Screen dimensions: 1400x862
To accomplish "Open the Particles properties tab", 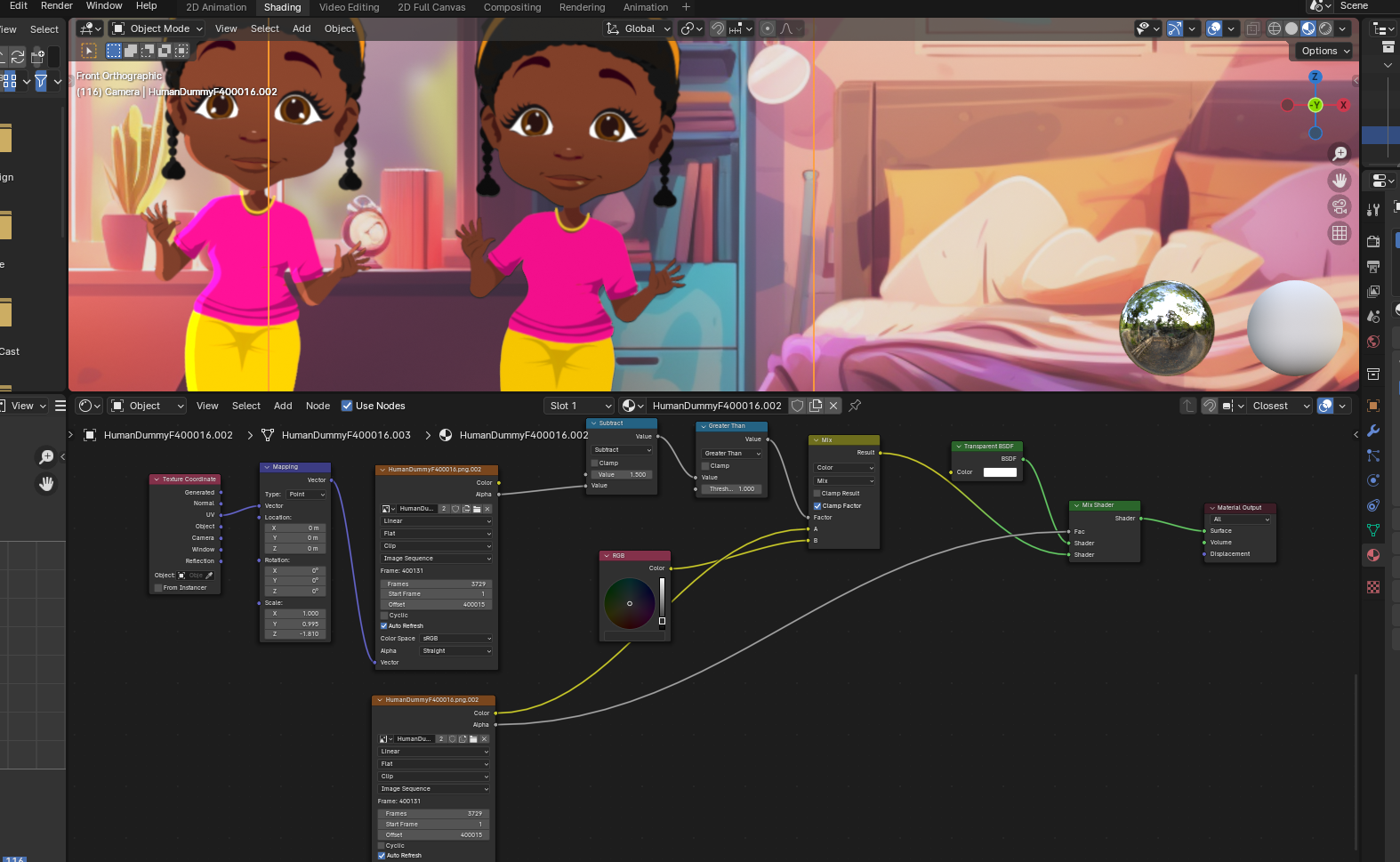I will 1373,455.
